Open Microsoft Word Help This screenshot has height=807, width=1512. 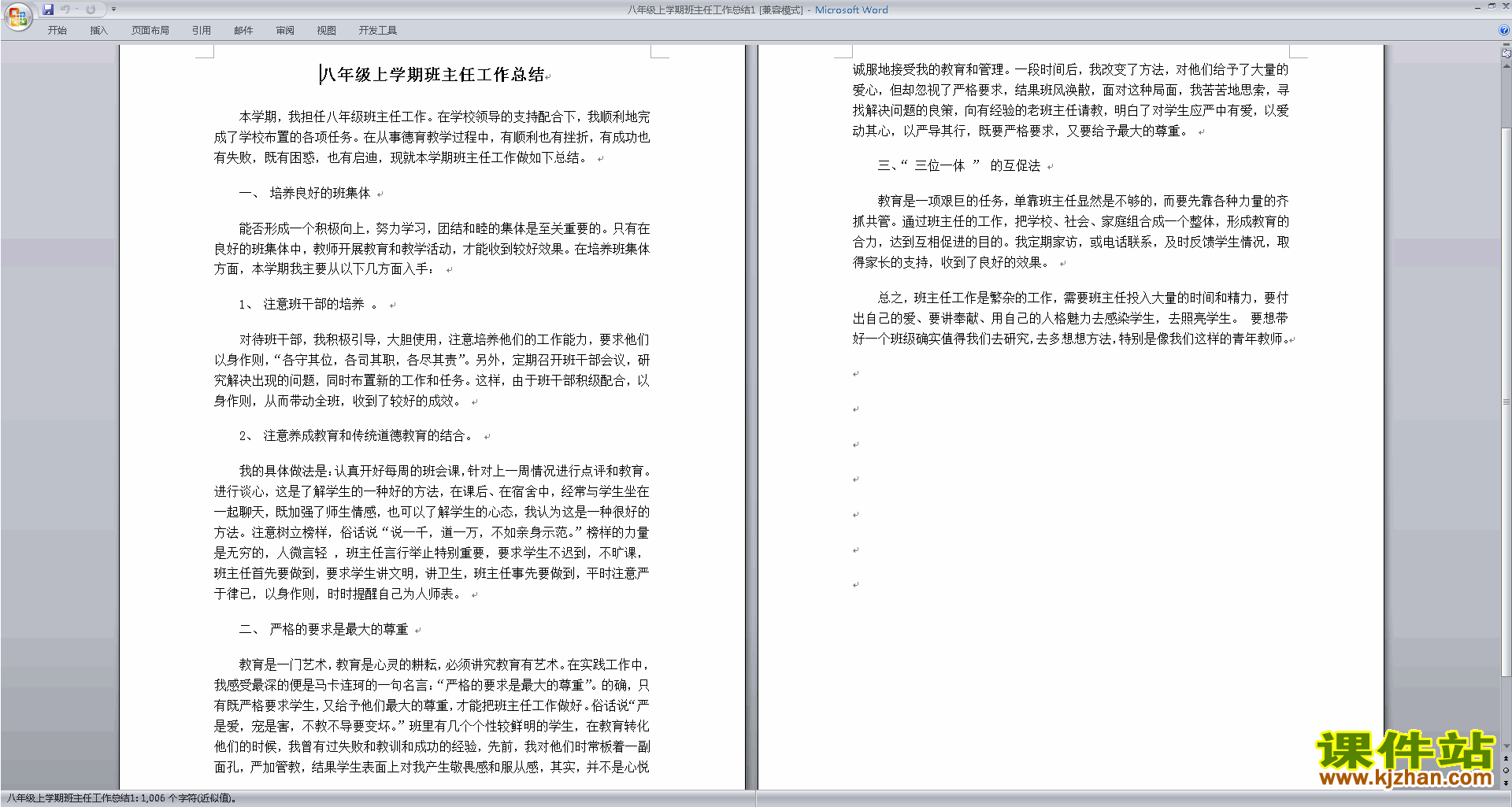[1504, 31]
